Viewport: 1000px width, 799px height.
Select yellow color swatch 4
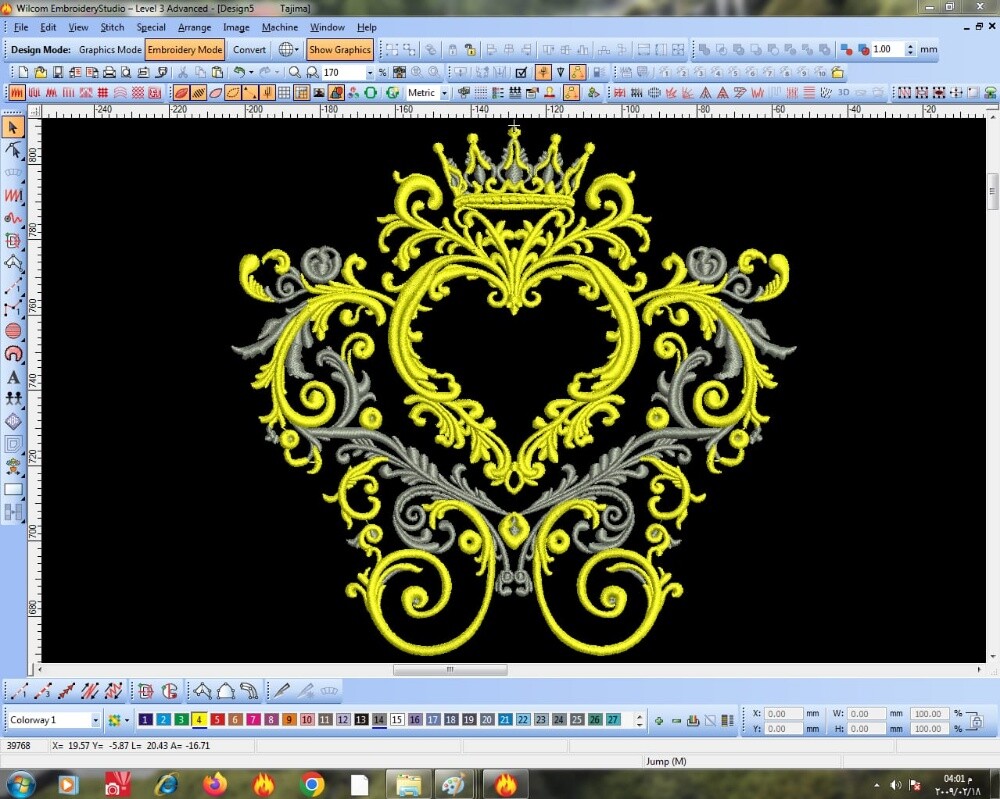pyautogui.click(x=199, y=720)
